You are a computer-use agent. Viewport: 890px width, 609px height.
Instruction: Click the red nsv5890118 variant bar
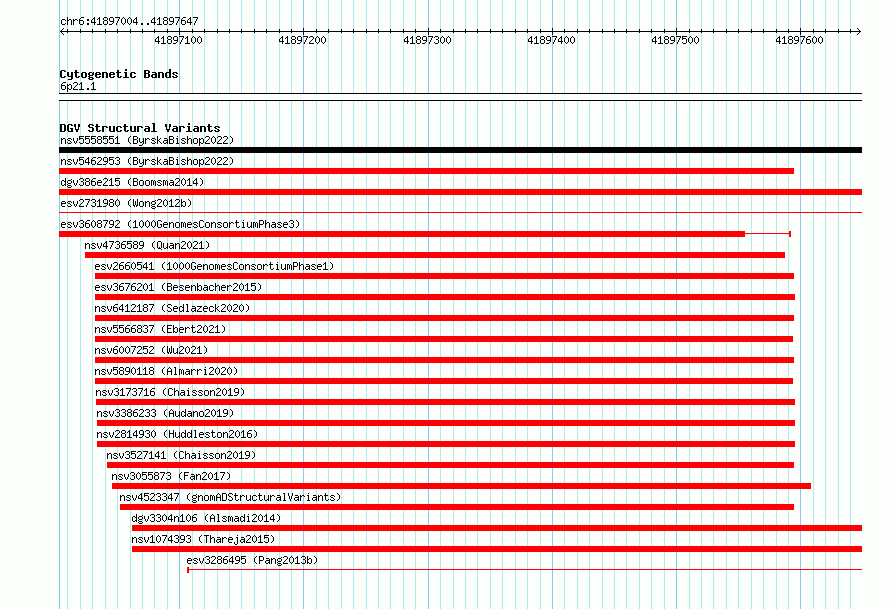tap(444, 381)
